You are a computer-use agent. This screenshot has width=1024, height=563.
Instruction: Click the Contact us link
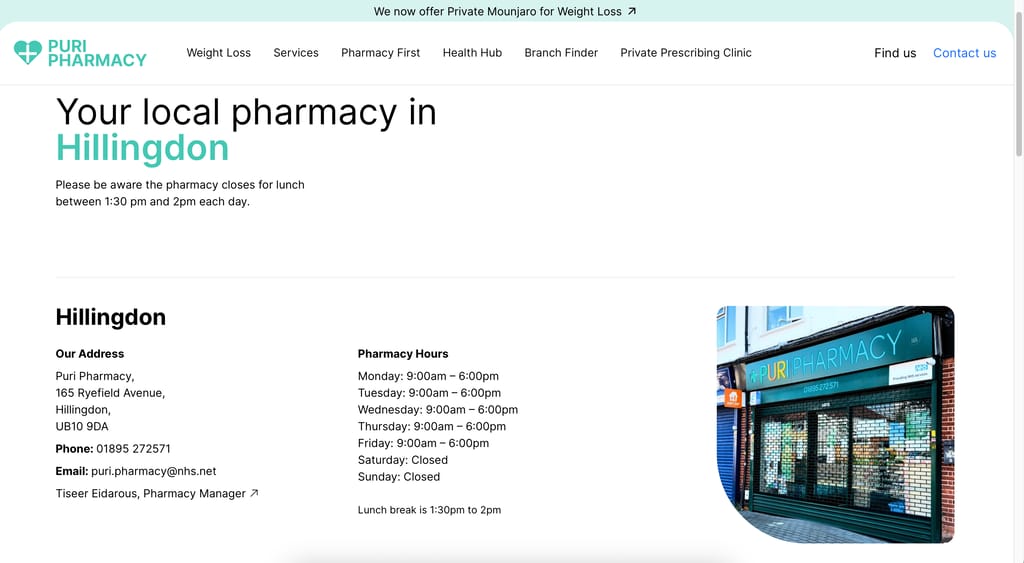pos(965,53)
